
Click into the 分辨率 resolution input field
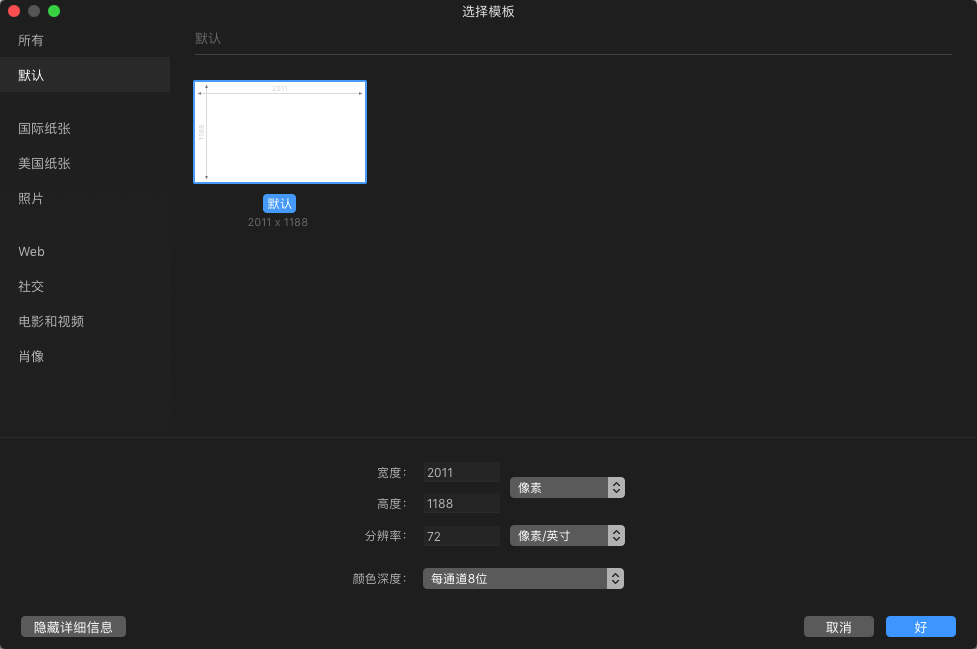pyautogui.click(x=462, y=536)
